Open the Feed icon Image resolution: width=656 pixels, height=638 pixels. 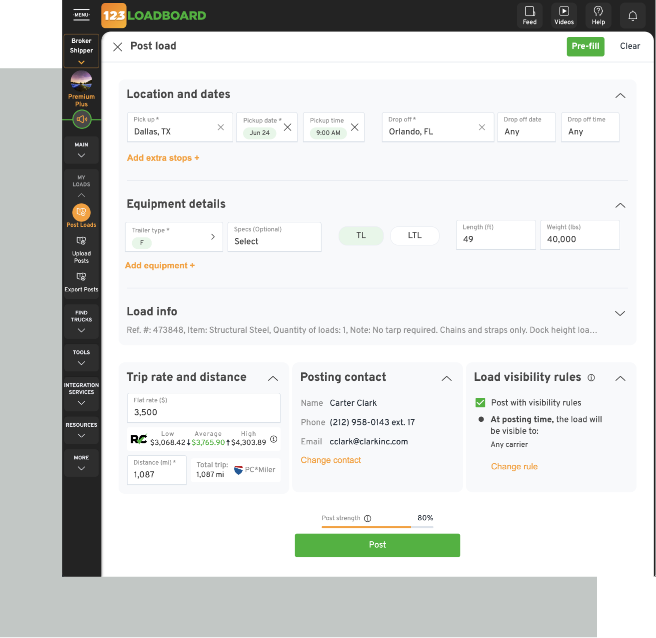[529, 15]
